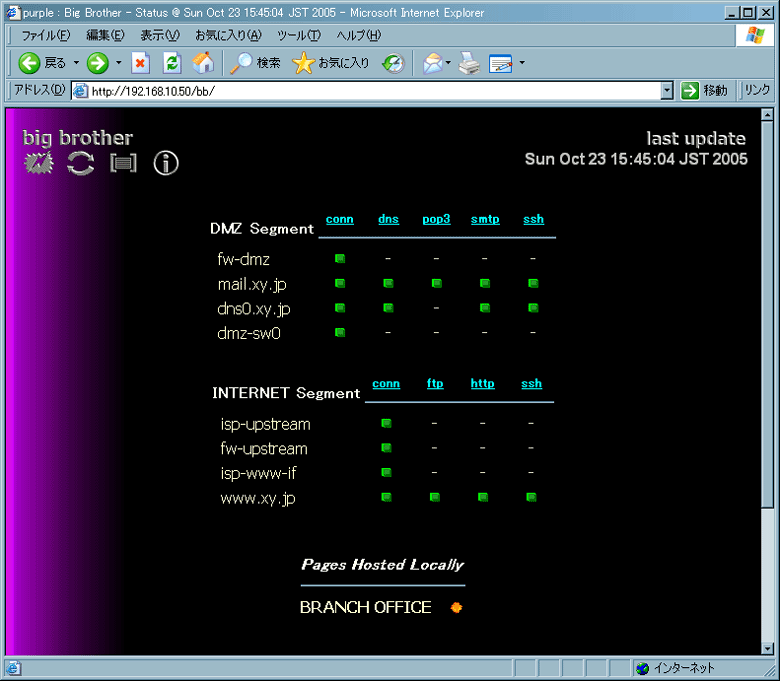Screen dimensions: 780x681
Task: Open the Forward button history dropdown arrow
Action: 118,63
